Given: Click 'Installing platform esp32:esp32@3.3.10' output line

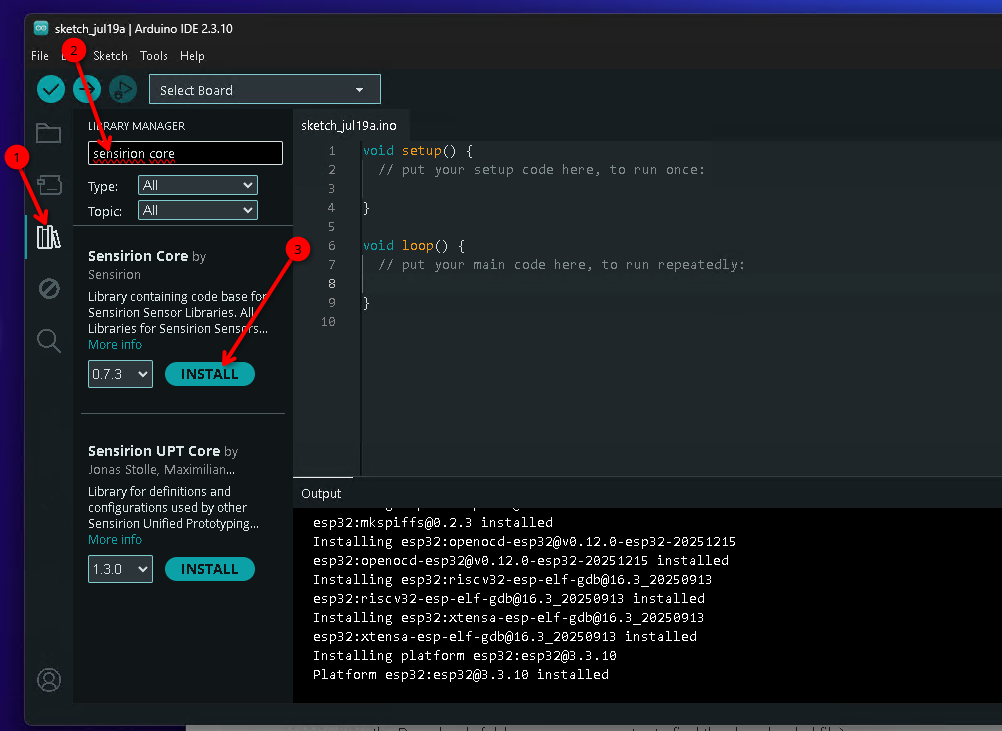Looking at the screenshot, I should pyautogui.click(x=465, y=655).
